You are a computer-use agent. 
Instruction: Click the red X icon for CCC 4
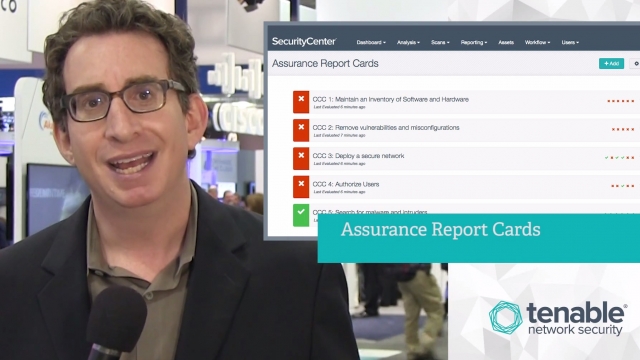pos(301,187)
